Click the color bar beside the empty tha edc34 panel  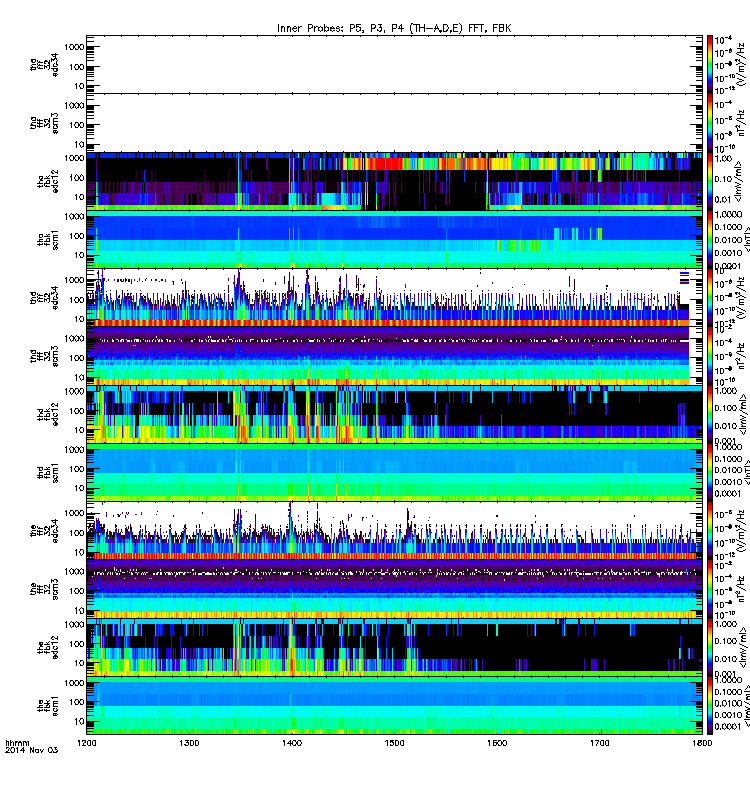[x=710, y=64]
